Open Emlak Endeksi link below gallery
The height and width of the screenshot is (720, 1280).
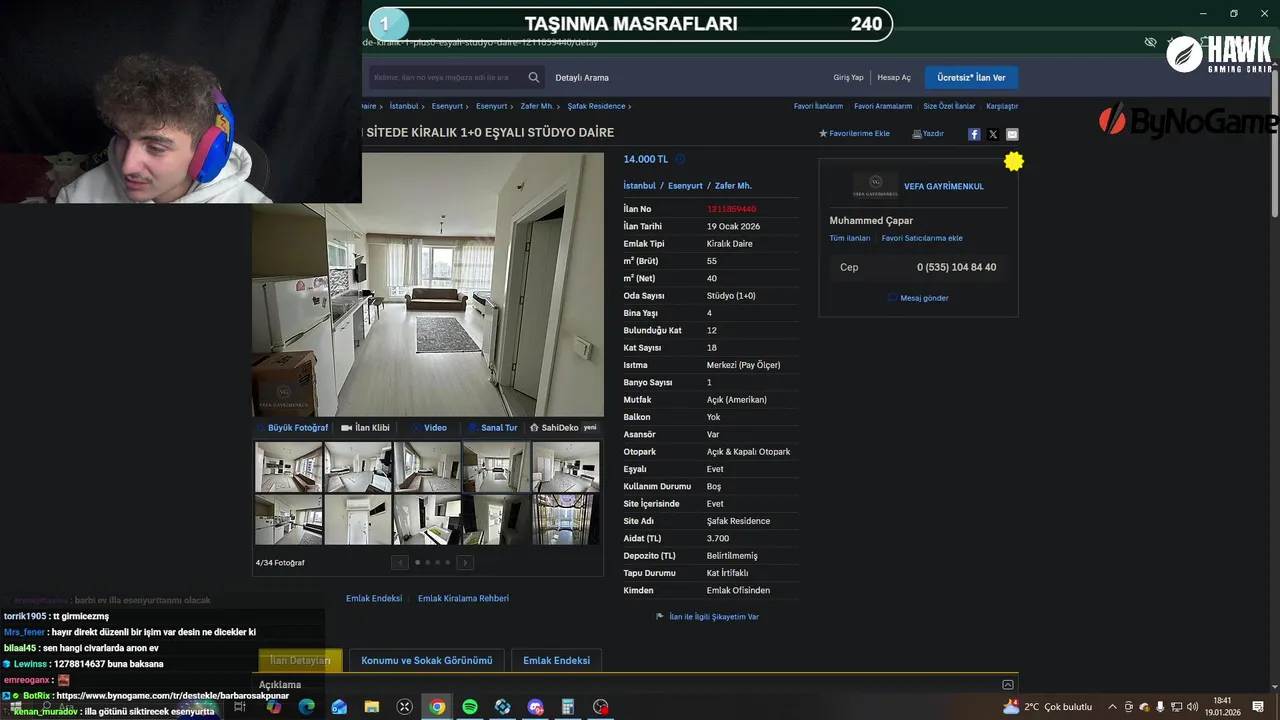[x=374, y=598]
